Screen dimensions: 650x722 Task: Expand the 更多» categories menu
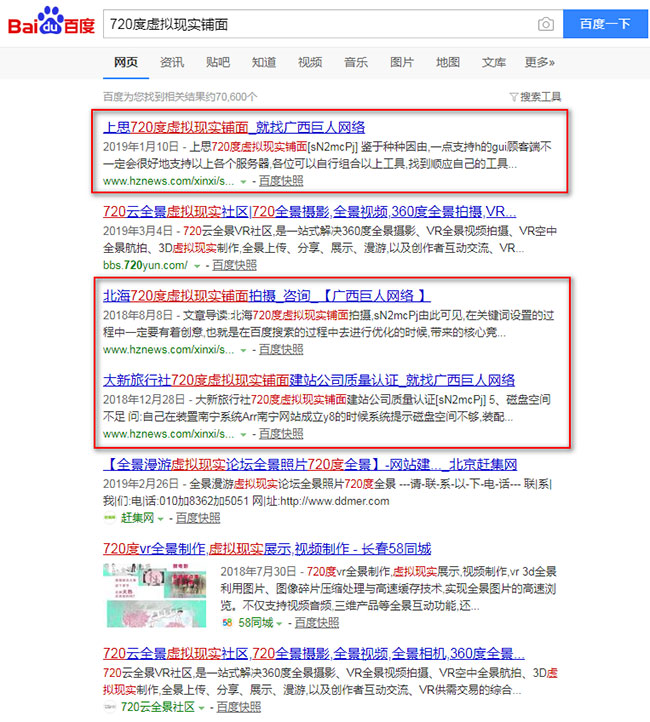pyautogui.click(x=540, y=62)
